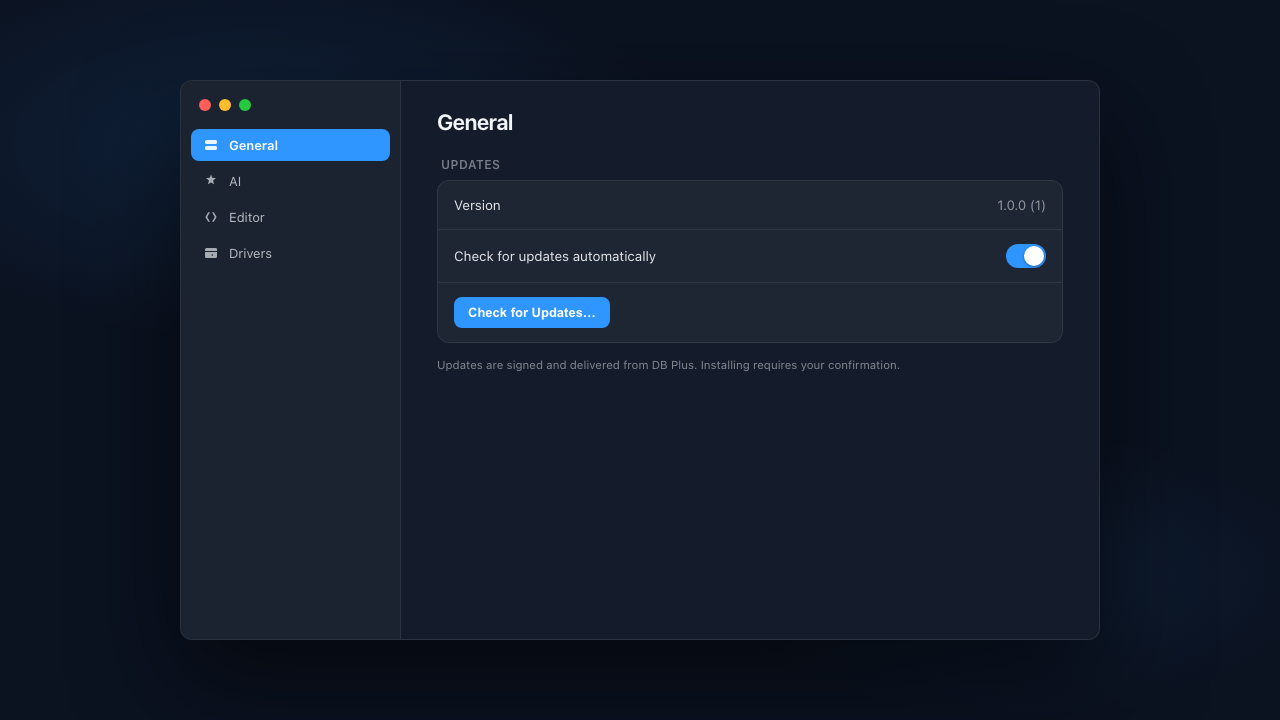The width and height of the screenshot is (1280, 720).
Task: Click the version value 1.0.0 (1)
Action: pos(1021,205)
